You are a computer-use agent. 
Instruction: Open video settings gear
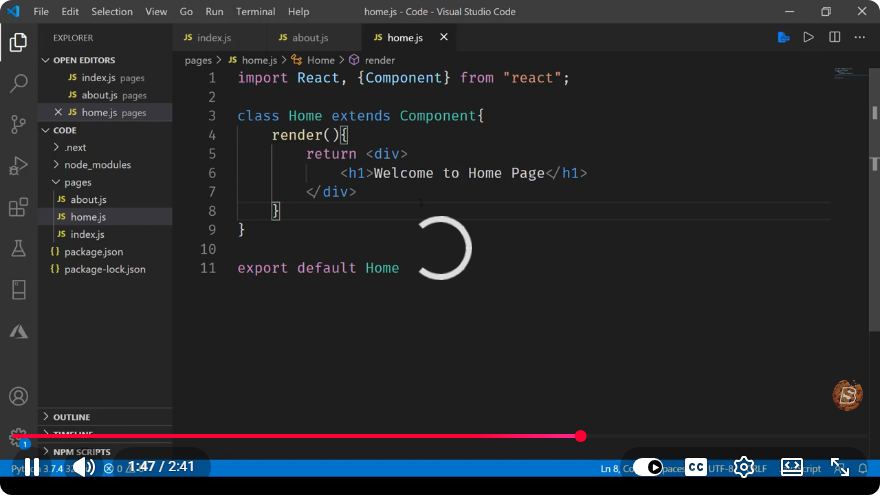pyautogui.click(x=744, y=467)
